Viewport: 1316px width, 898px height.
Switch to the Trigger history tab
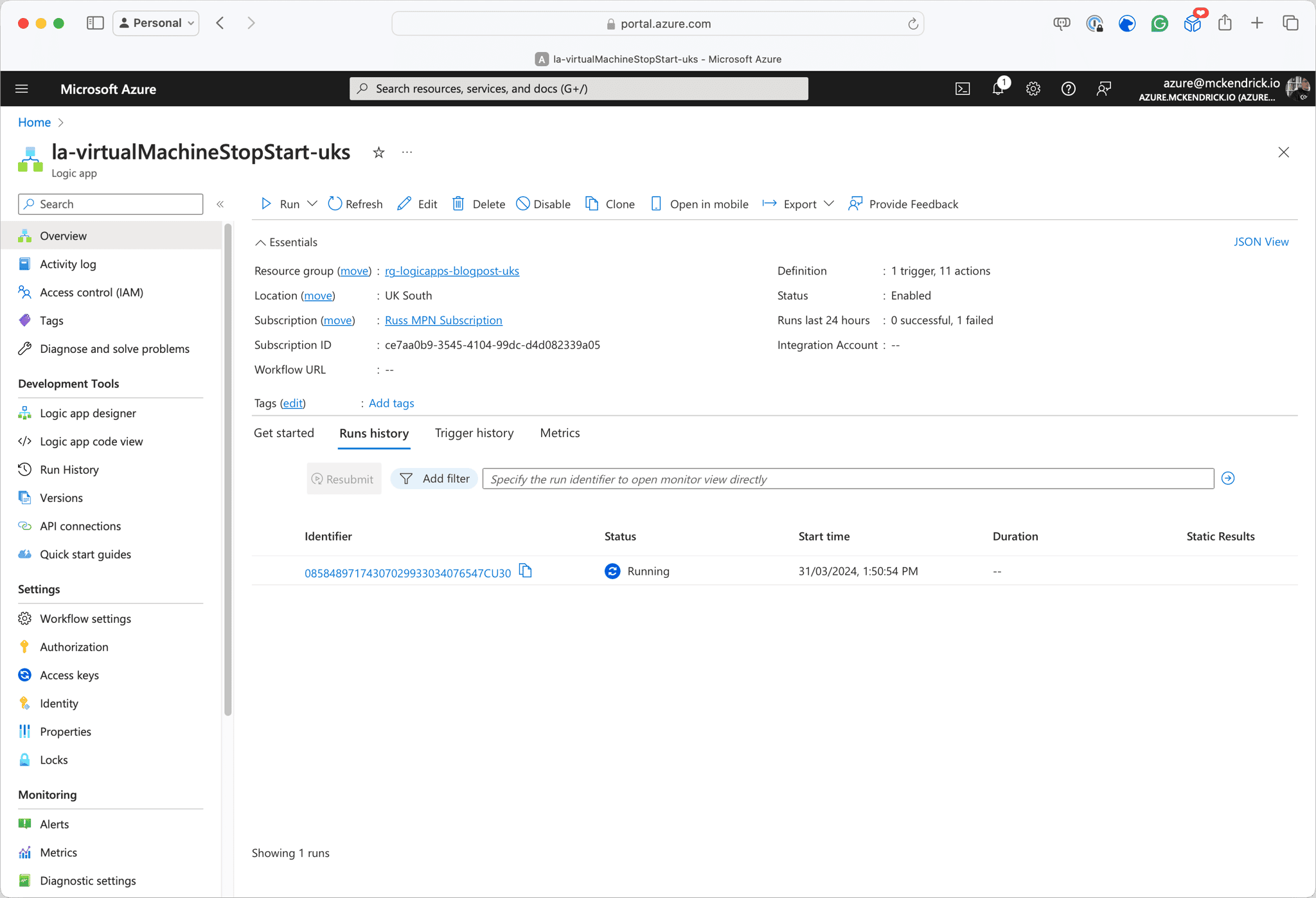pos(474,433)
